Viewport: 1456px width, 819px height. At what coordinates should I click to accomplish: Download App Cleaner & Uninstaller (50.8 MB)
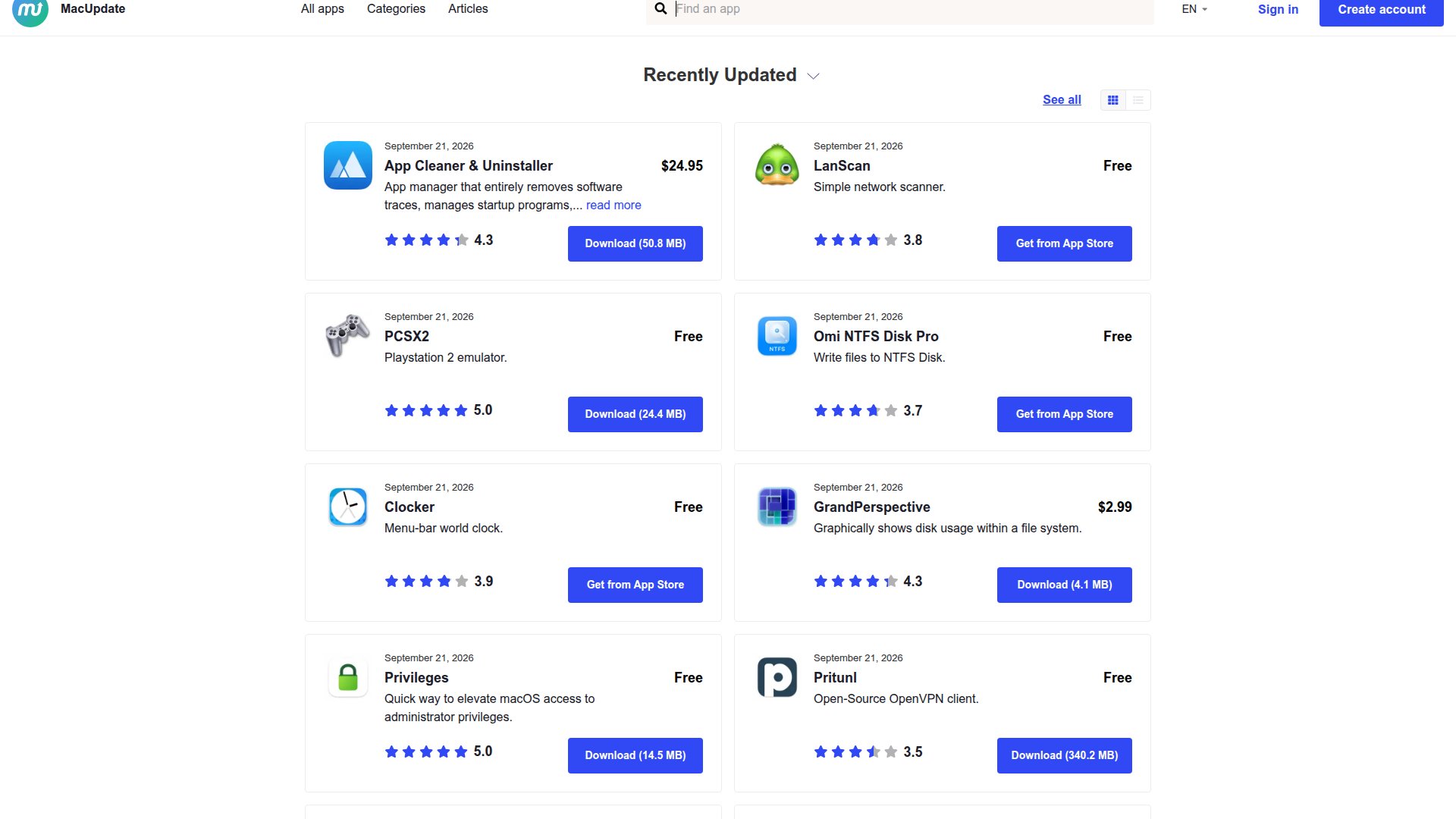tap(635, 243)
